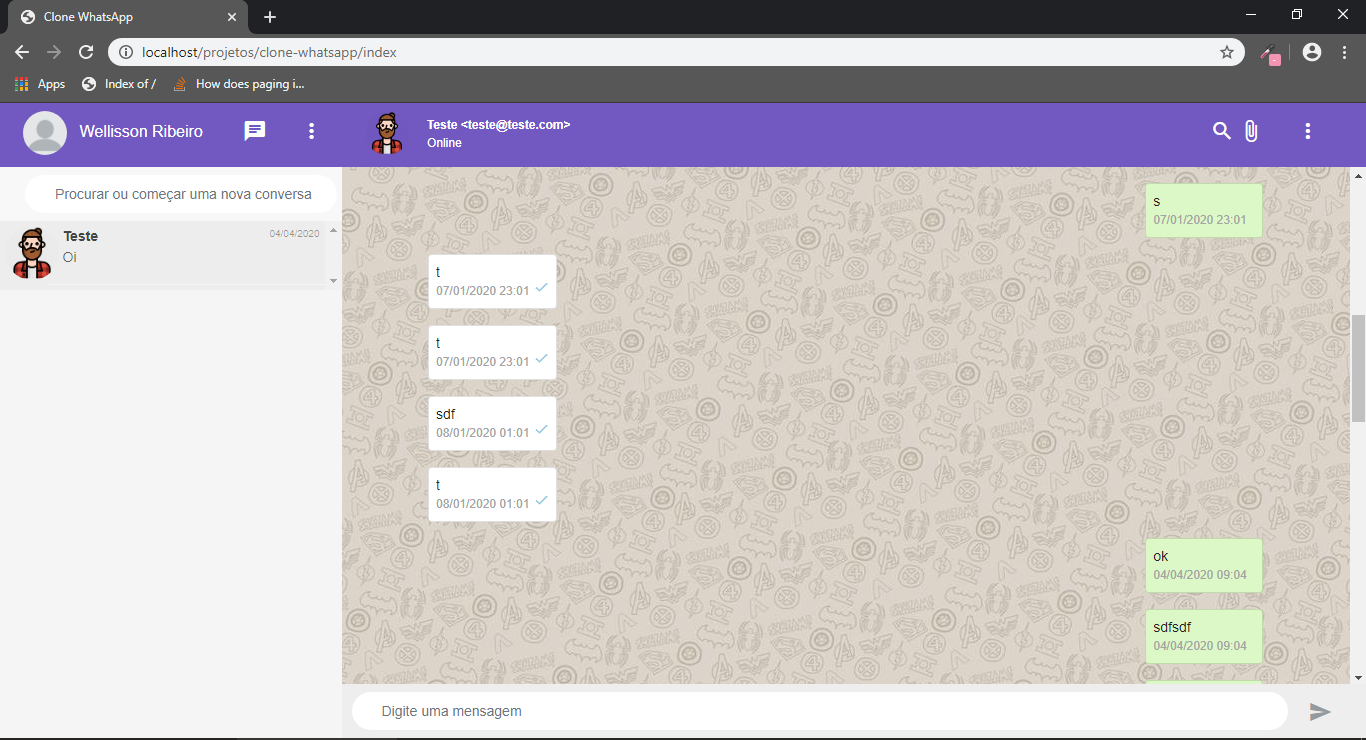Viewport: 1366px width, 740px height.
Task: Click Teste contact avatar in chat header
Action: coord(387,133)
